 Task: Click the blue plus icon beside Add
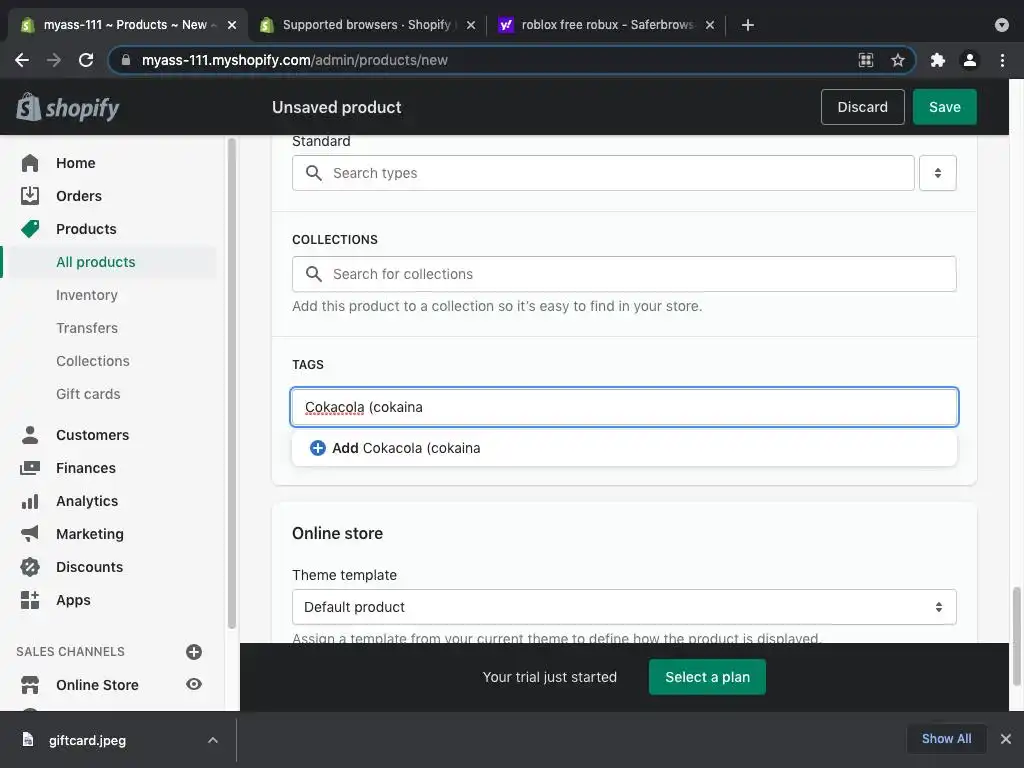click(x=317, y=448)
